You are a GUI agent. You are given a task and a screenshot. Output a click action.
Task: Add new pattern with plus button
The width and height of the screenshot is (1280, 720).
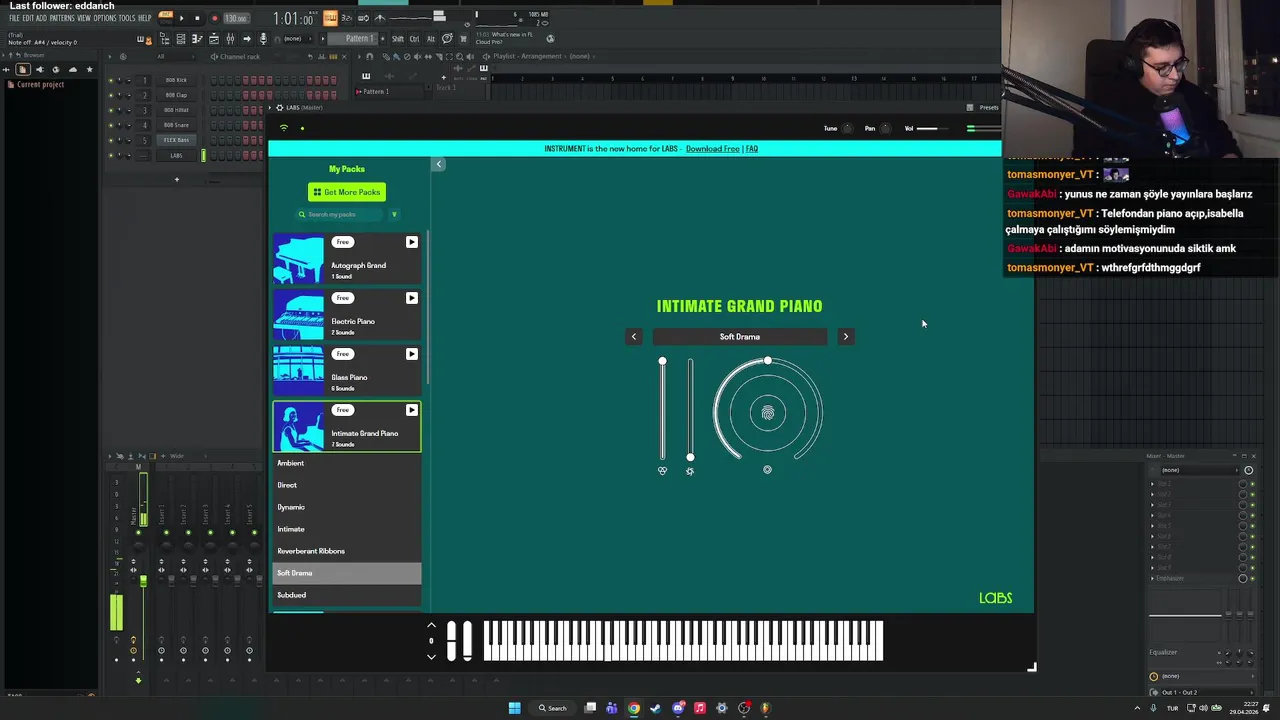(x=383, y=38)
